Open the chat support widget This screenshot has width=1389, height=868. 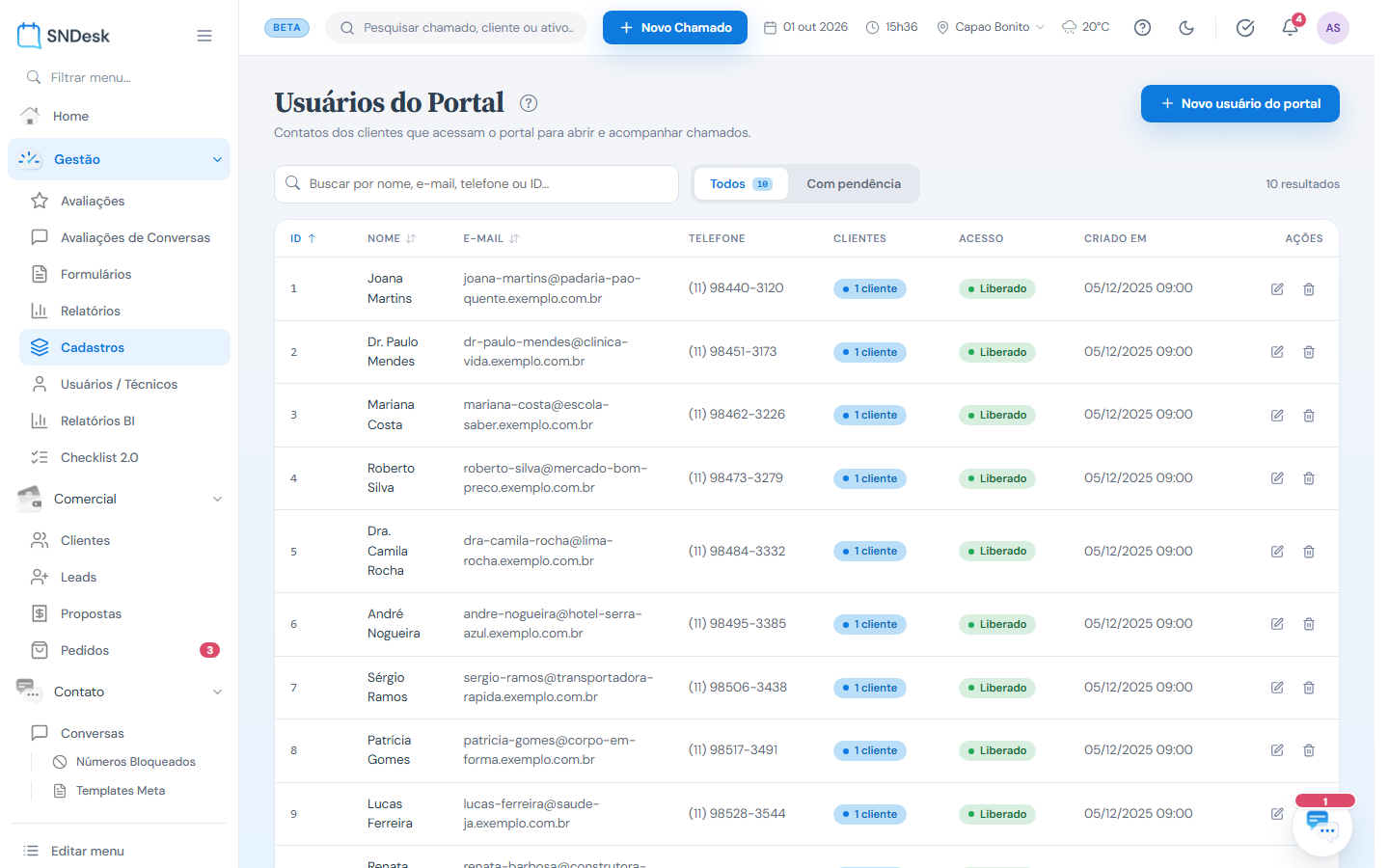[x=1321, y=826]
